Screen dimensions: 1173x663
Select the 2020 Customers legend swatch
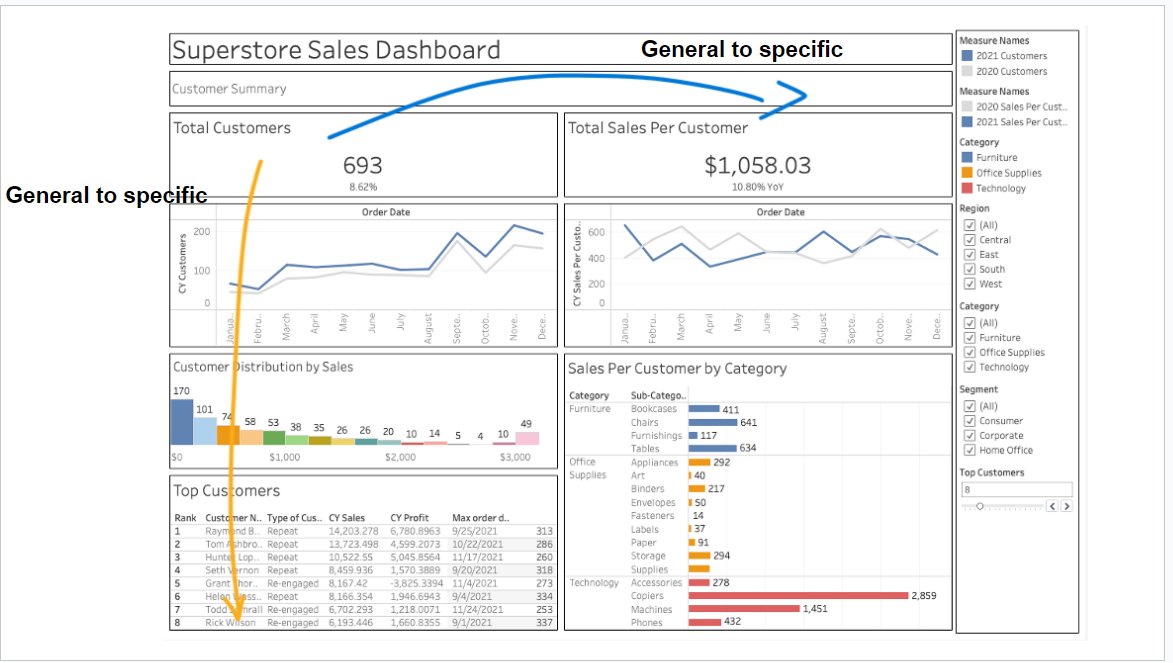click(x=967, y=71)
